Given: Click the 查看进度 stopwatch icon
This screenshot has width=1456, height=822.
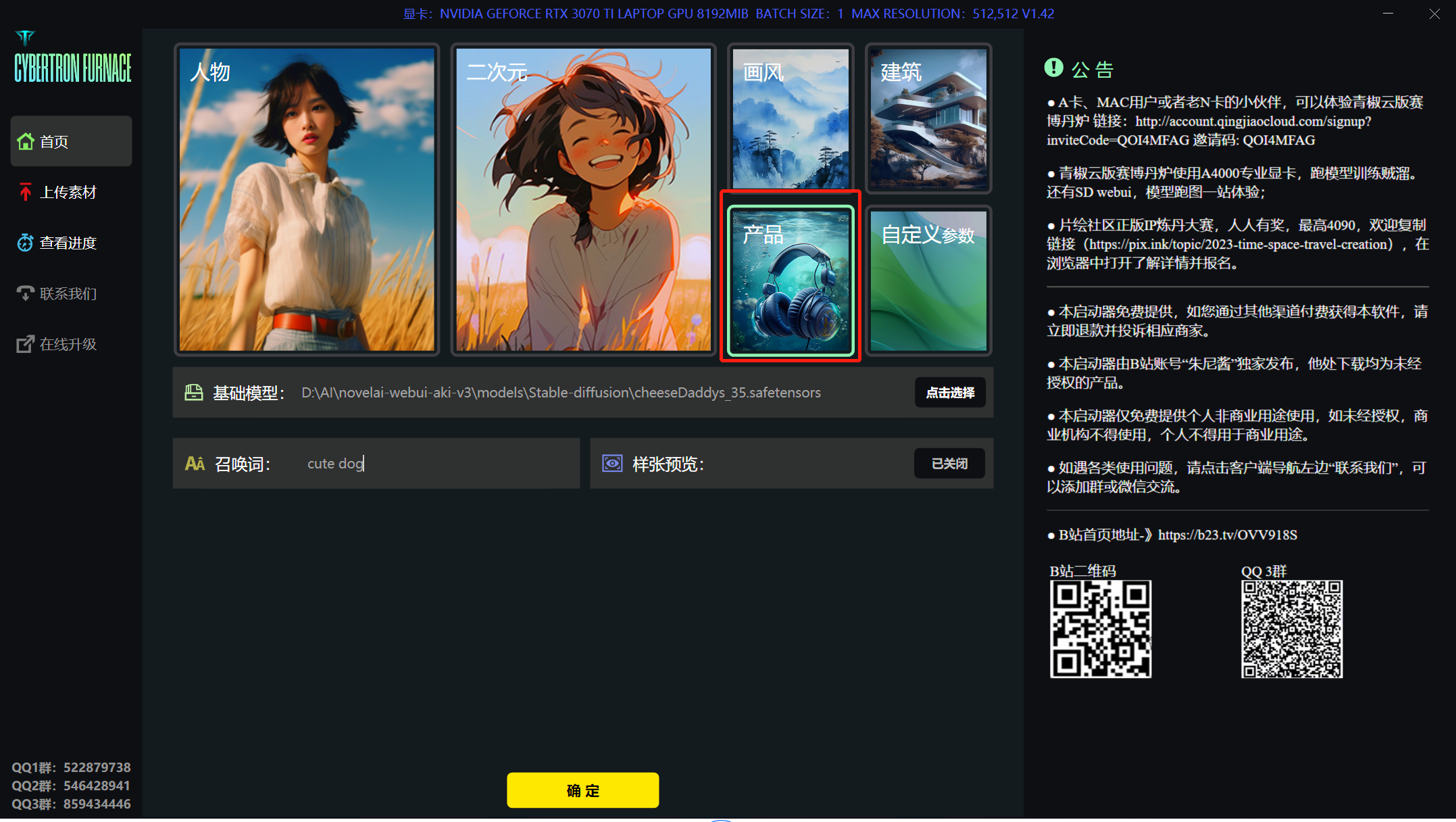Looking at the screenshot, I should [26, 243].
